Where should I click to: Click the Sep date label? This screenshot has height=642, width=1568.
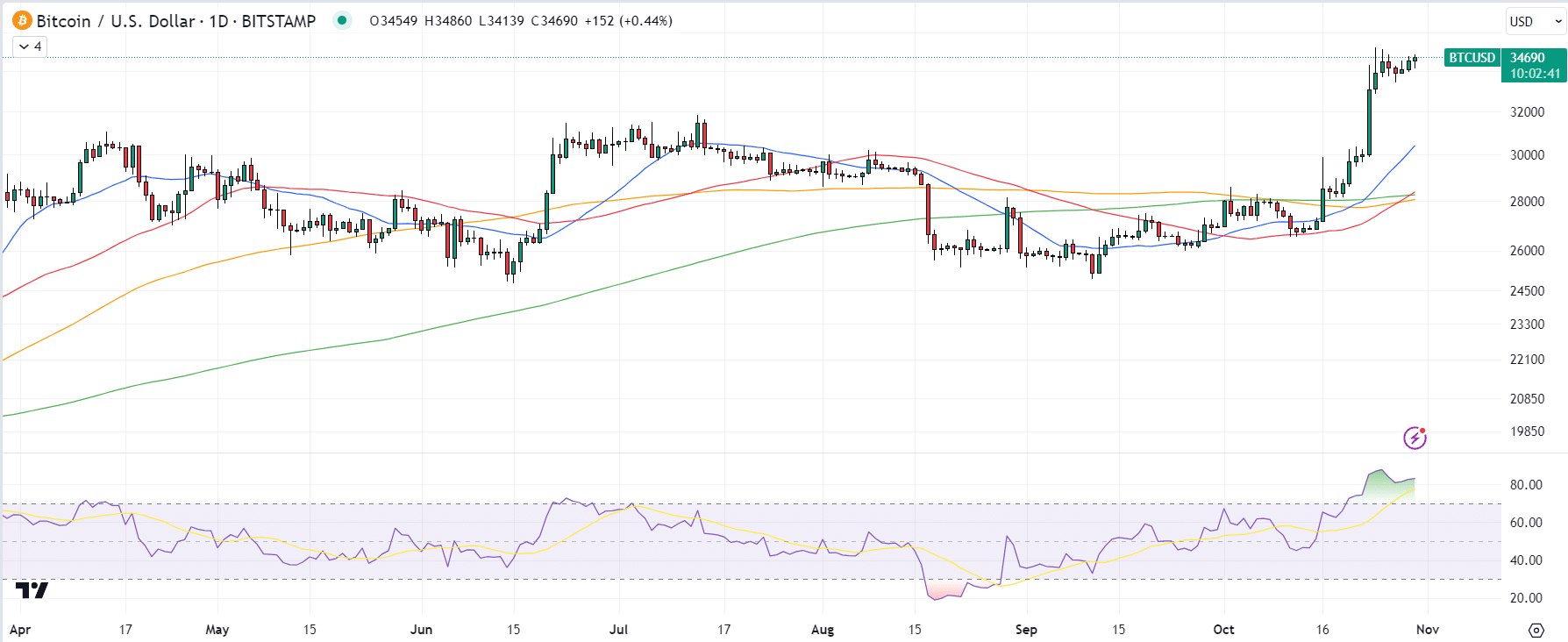click(1026, 630)
